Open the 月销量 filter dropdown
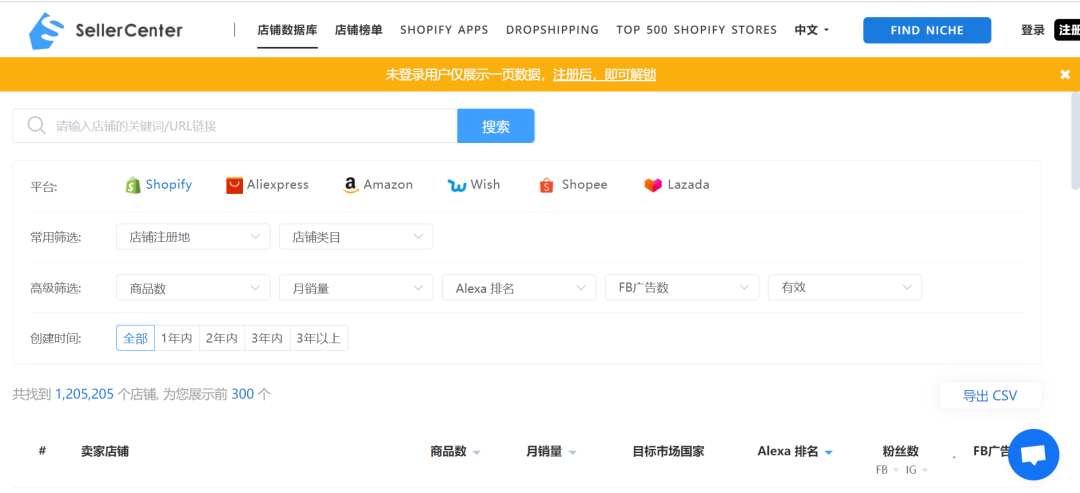The height and width of the screenshot is (493, 1080). coord(356,287)
